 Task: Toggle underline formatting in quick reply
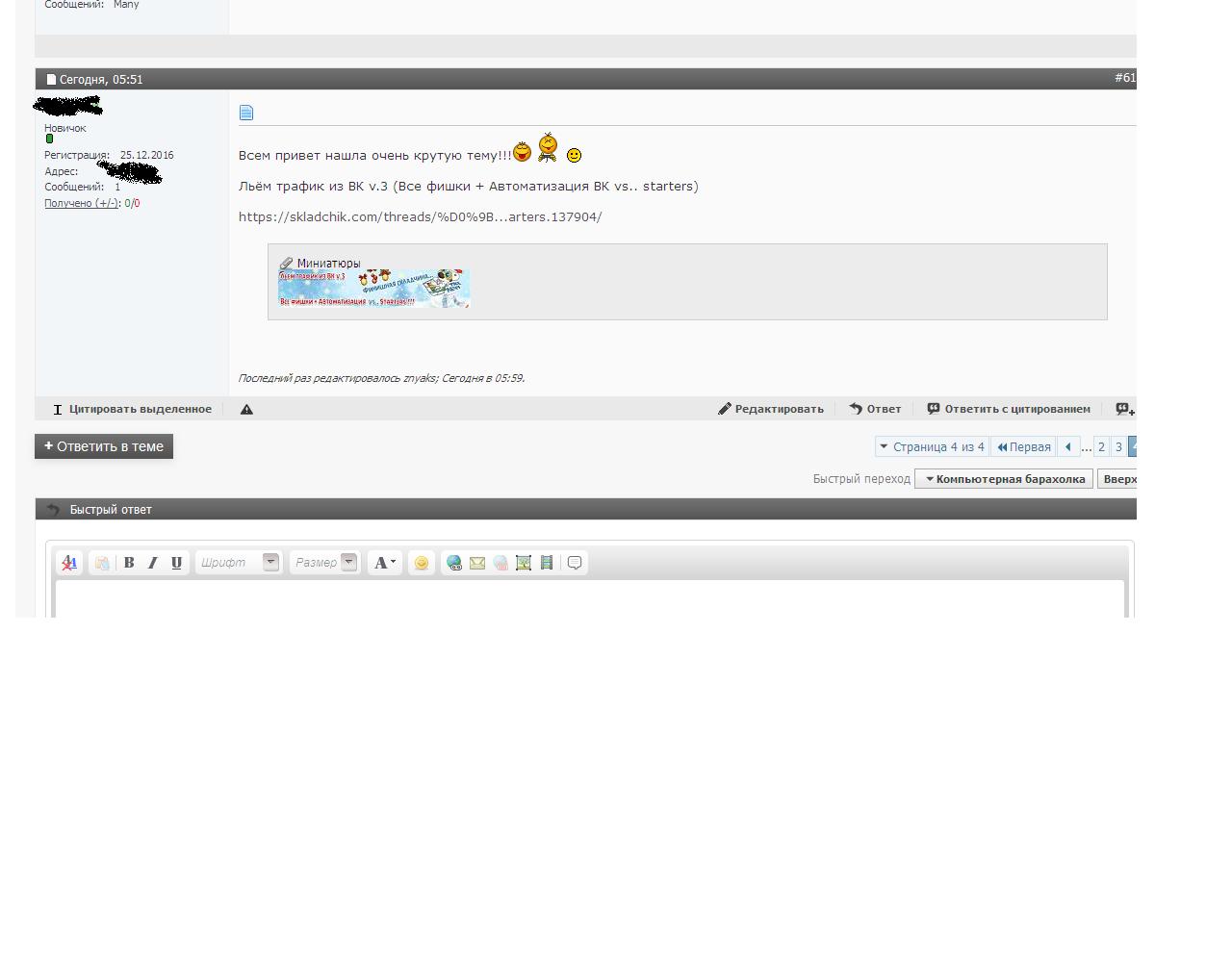(x=176, y=563)
